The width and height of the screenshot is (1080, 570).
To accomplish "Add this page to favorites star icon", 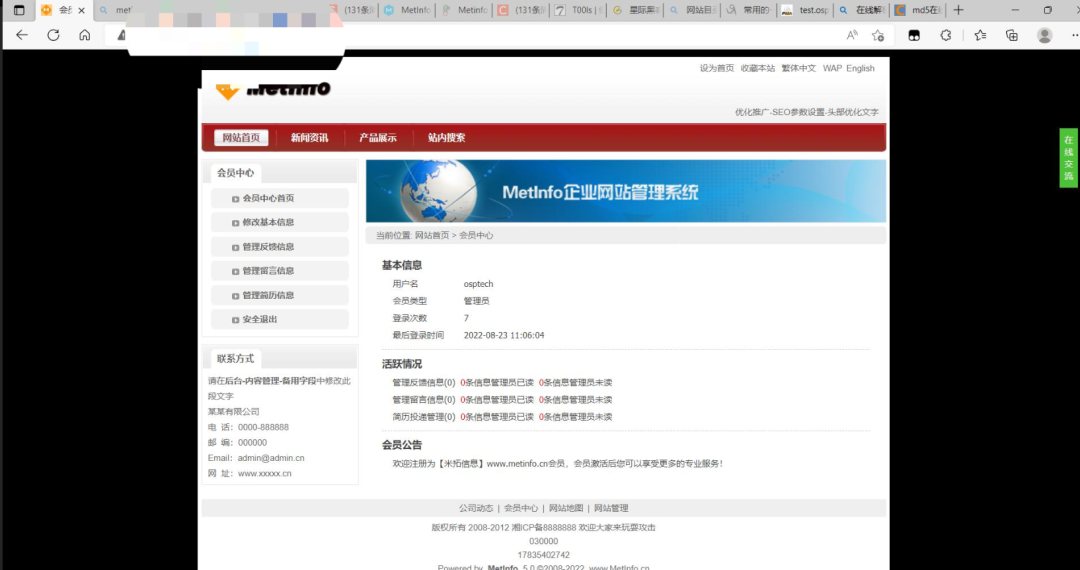I will pos(878,35).
